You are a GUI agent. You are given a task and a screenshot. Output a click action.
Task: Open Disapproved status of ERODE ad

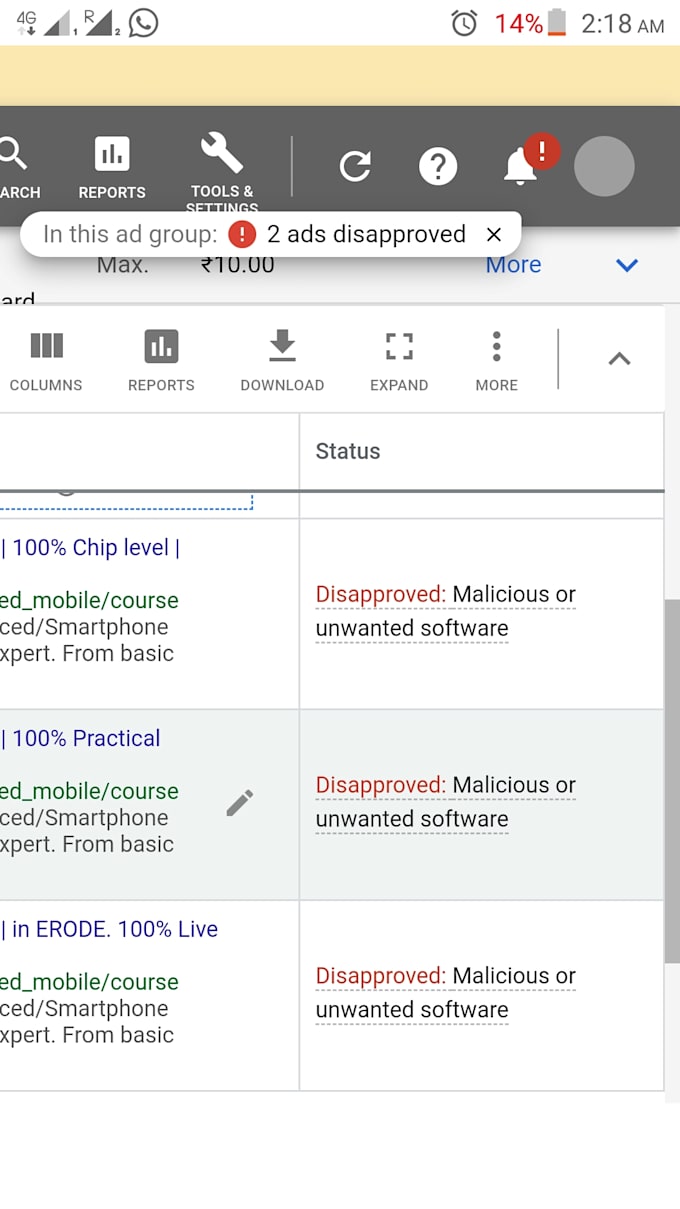coord(381,976)
